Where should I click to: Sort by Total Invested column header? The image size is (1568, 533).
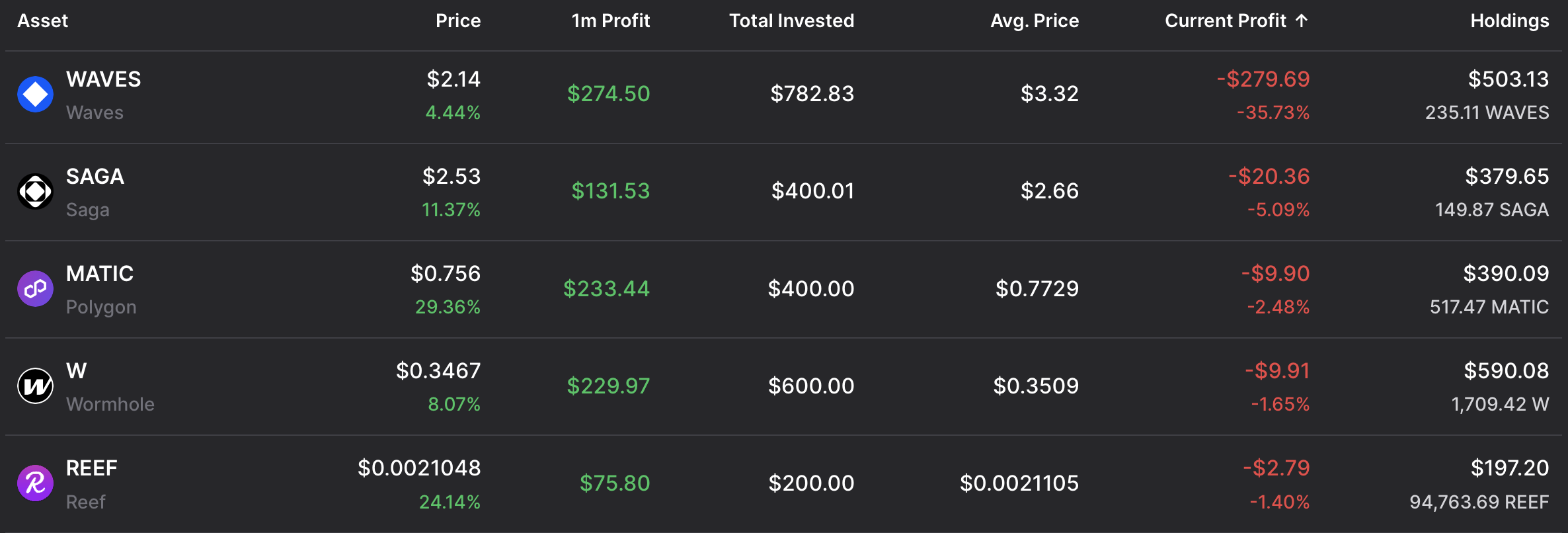point(791,20)
